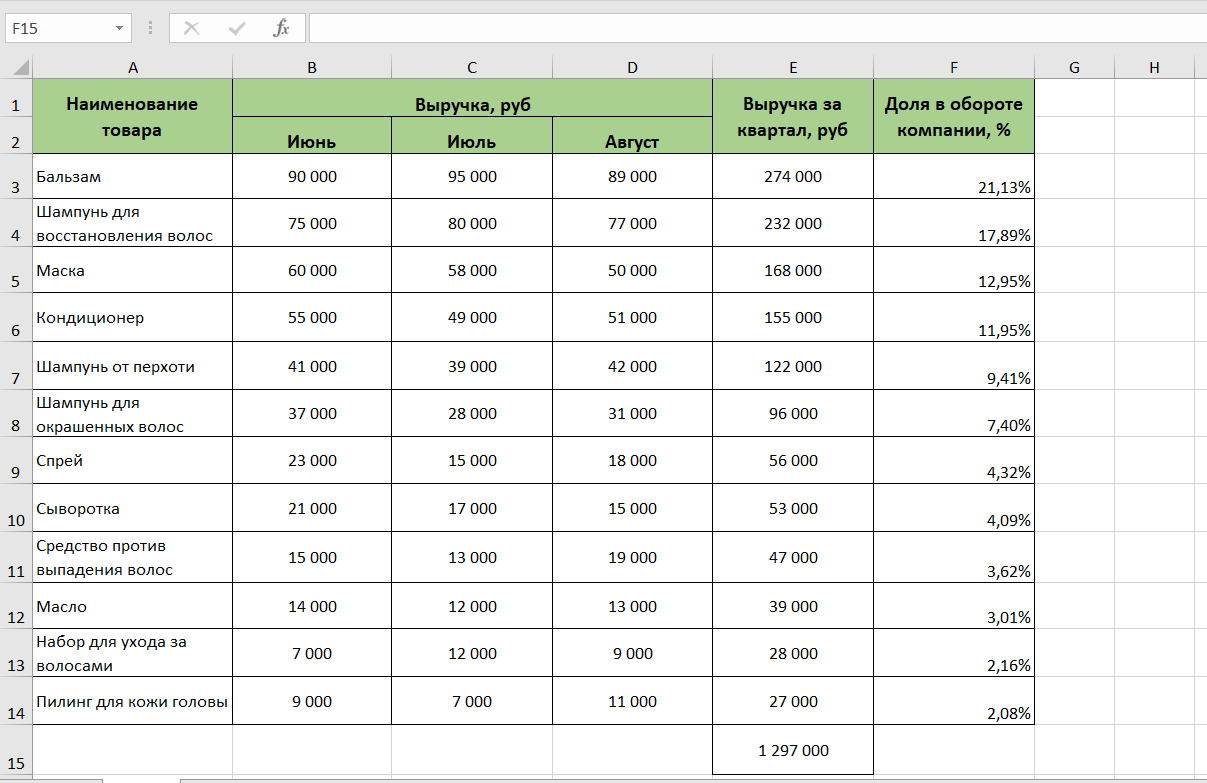Click the 89 000 August value
Screen dimensions: 1207x783
(x=632, y=177)
